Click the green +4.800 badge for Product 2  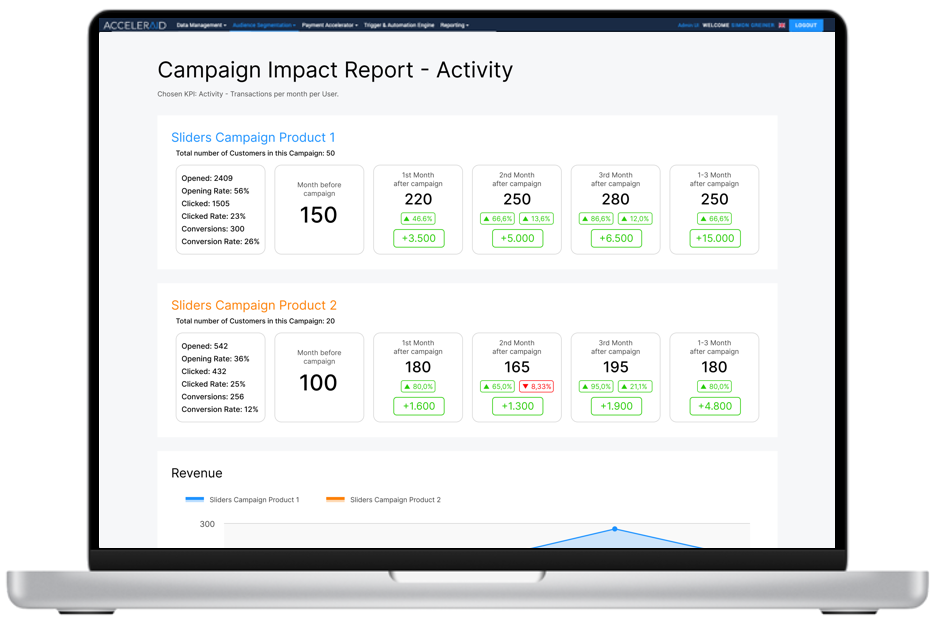(x=714, y=406)
